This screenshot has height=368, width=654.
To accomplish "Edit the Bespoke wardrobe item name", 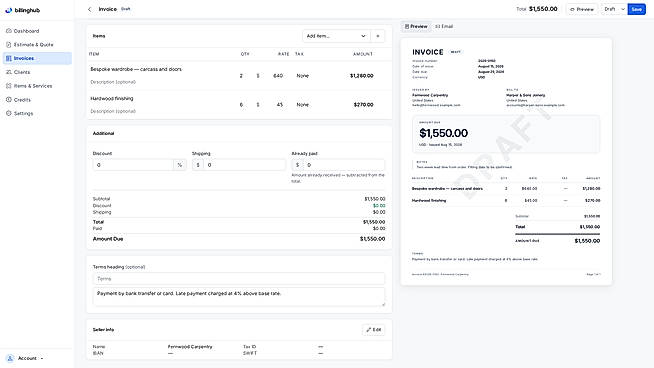I will [x=161, y=69].
